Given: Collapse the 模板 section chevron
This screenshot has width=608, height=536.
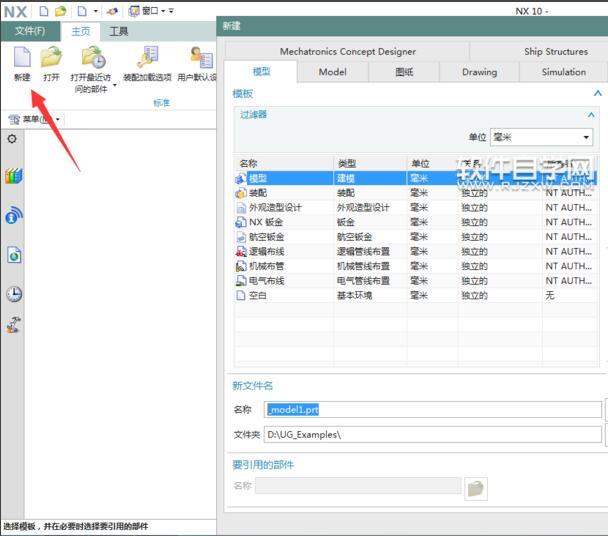Looking at the screenshot, I should pyautogui.click(x=598, y=93).
